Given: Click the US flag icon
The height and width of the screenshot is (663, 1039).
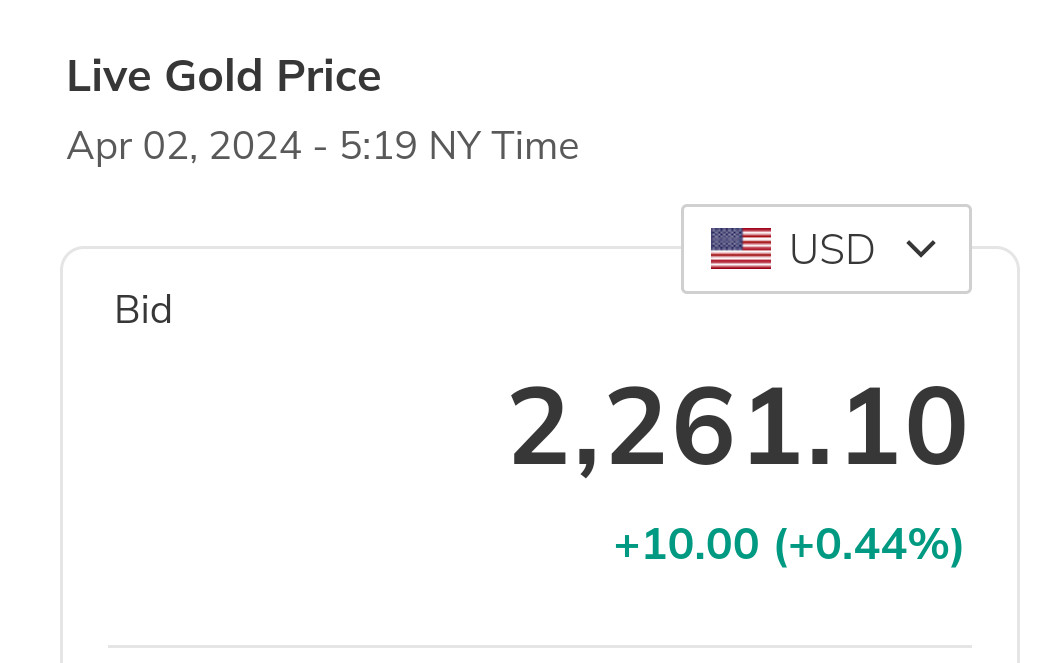Looking at the screenshot, I should tap(740, 249).
